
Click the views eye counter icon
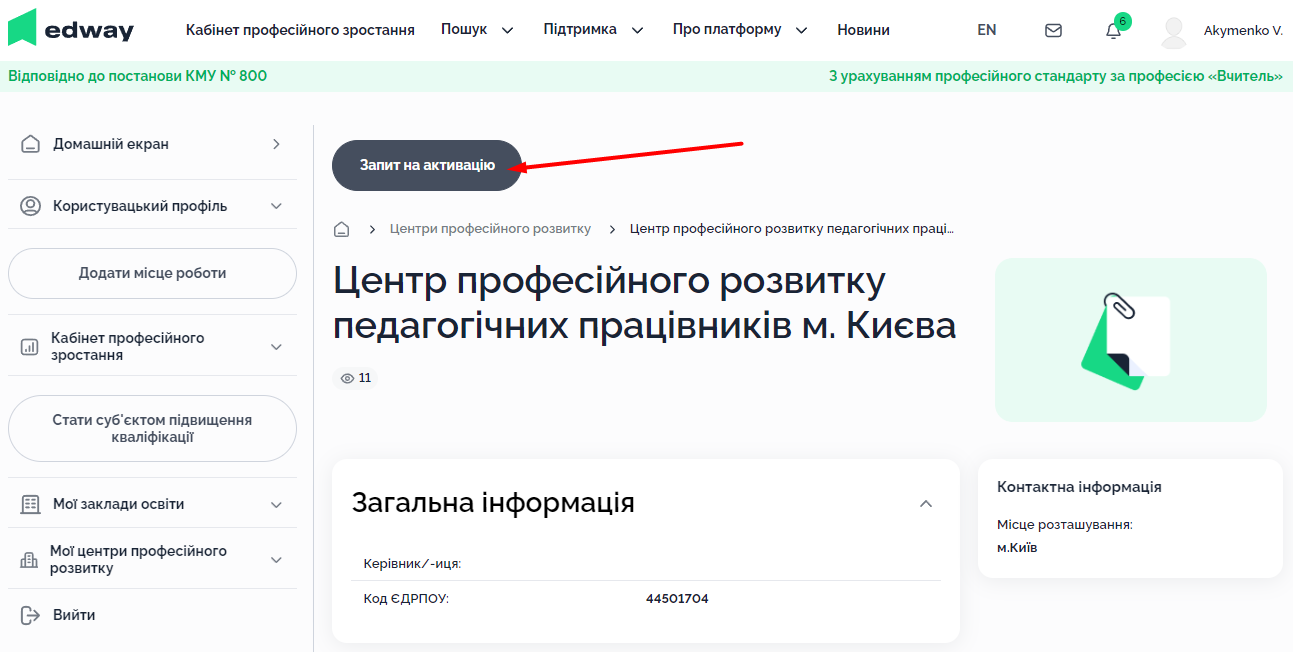tap(348, 378)
